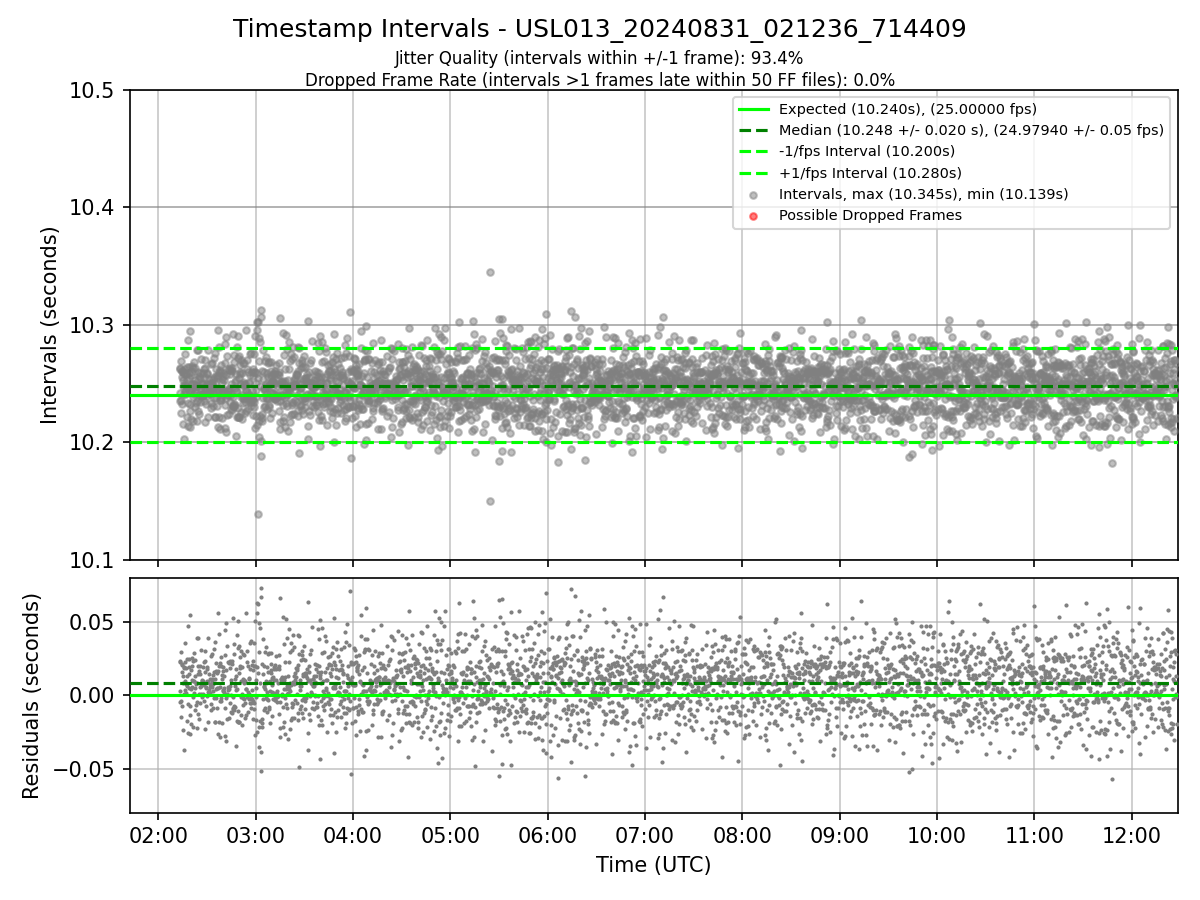1200x900 pixels.
Task: Click the 03:00 time tick label
Action: point(256,834)
